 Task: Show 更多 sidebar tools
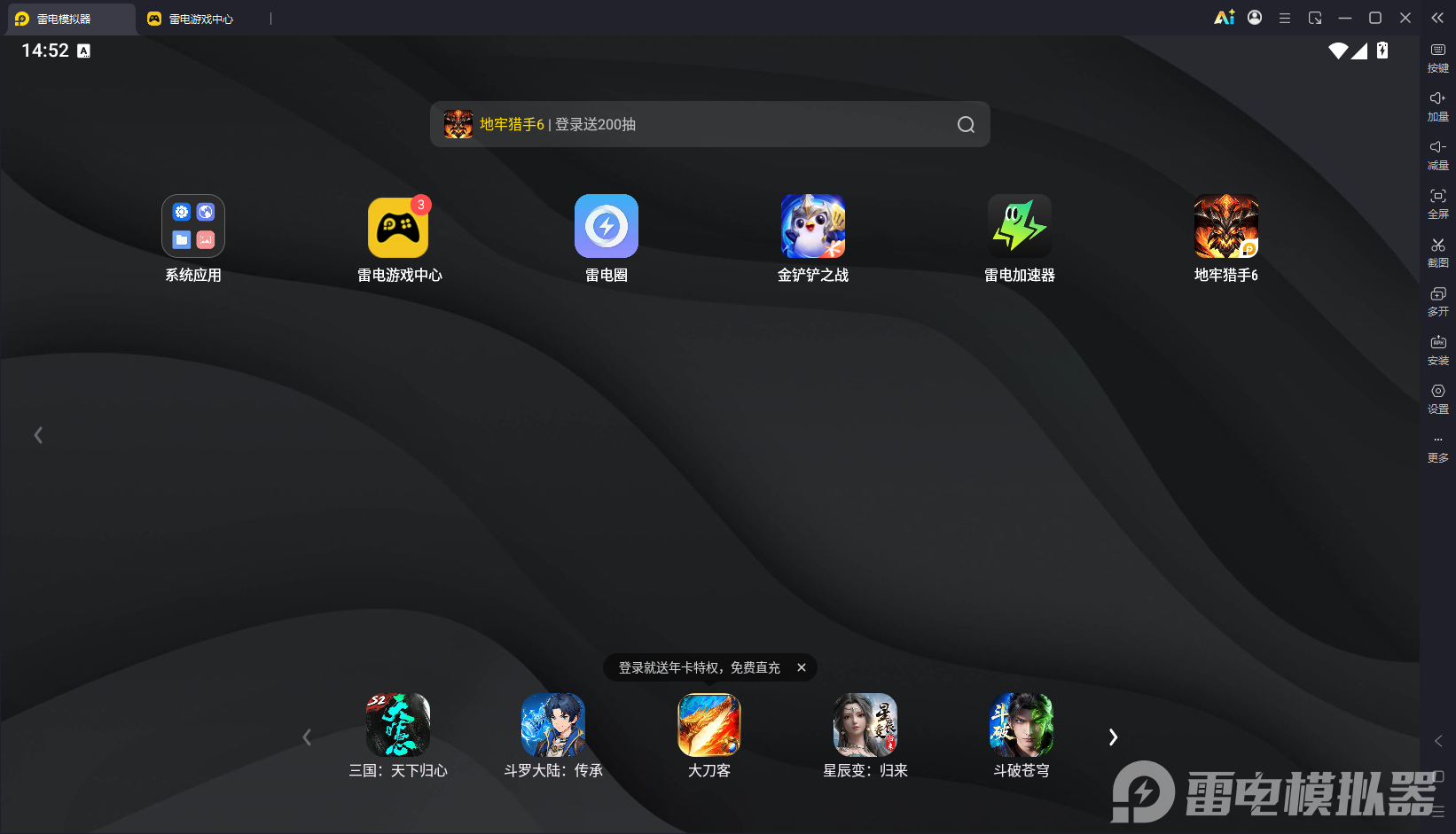1438,448
